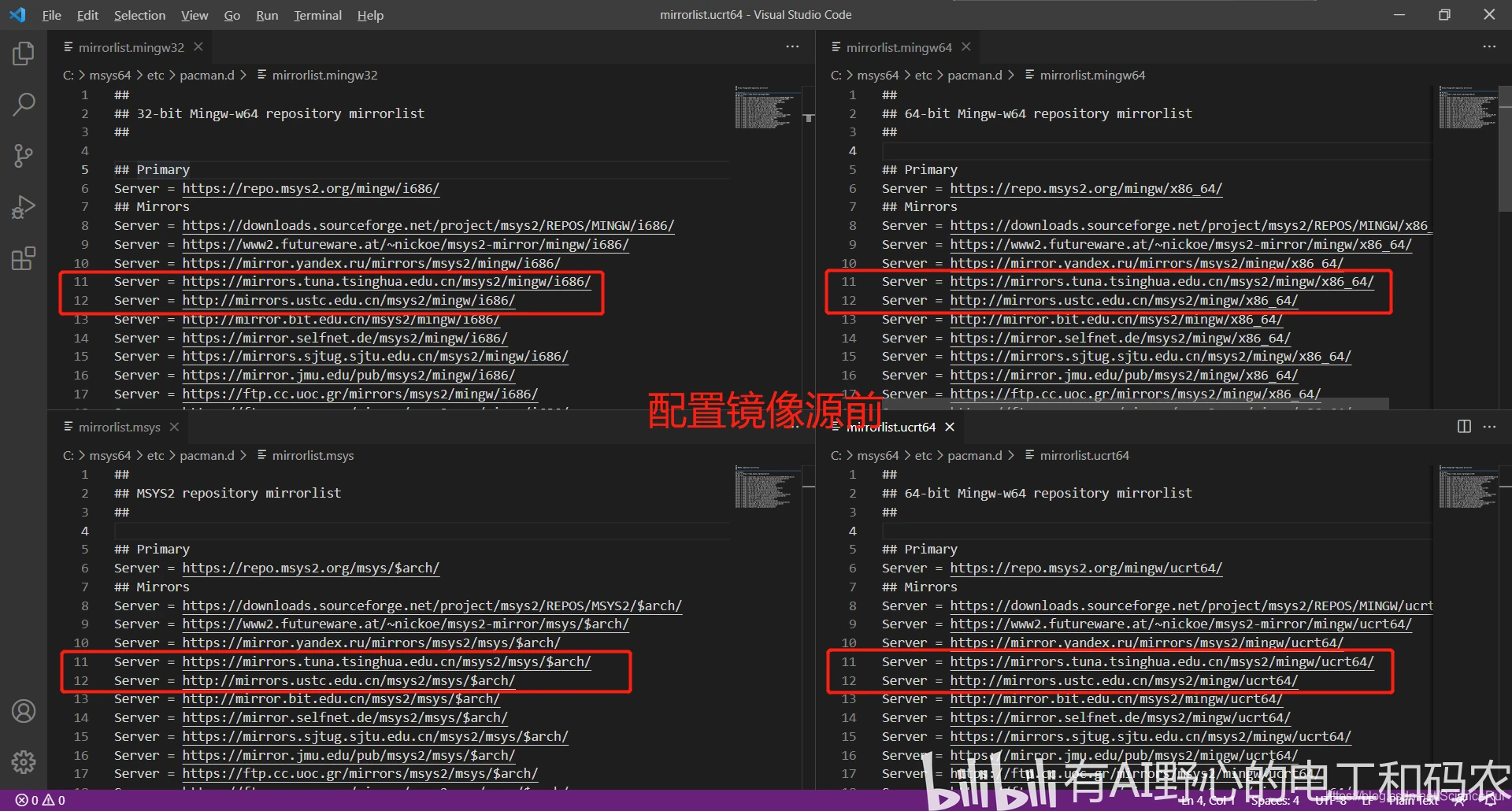Viewport: 1512px width, 811px height.
Task: Click Spaces: 4 indentation in status bar
Action: click(x=1275, y=800)
